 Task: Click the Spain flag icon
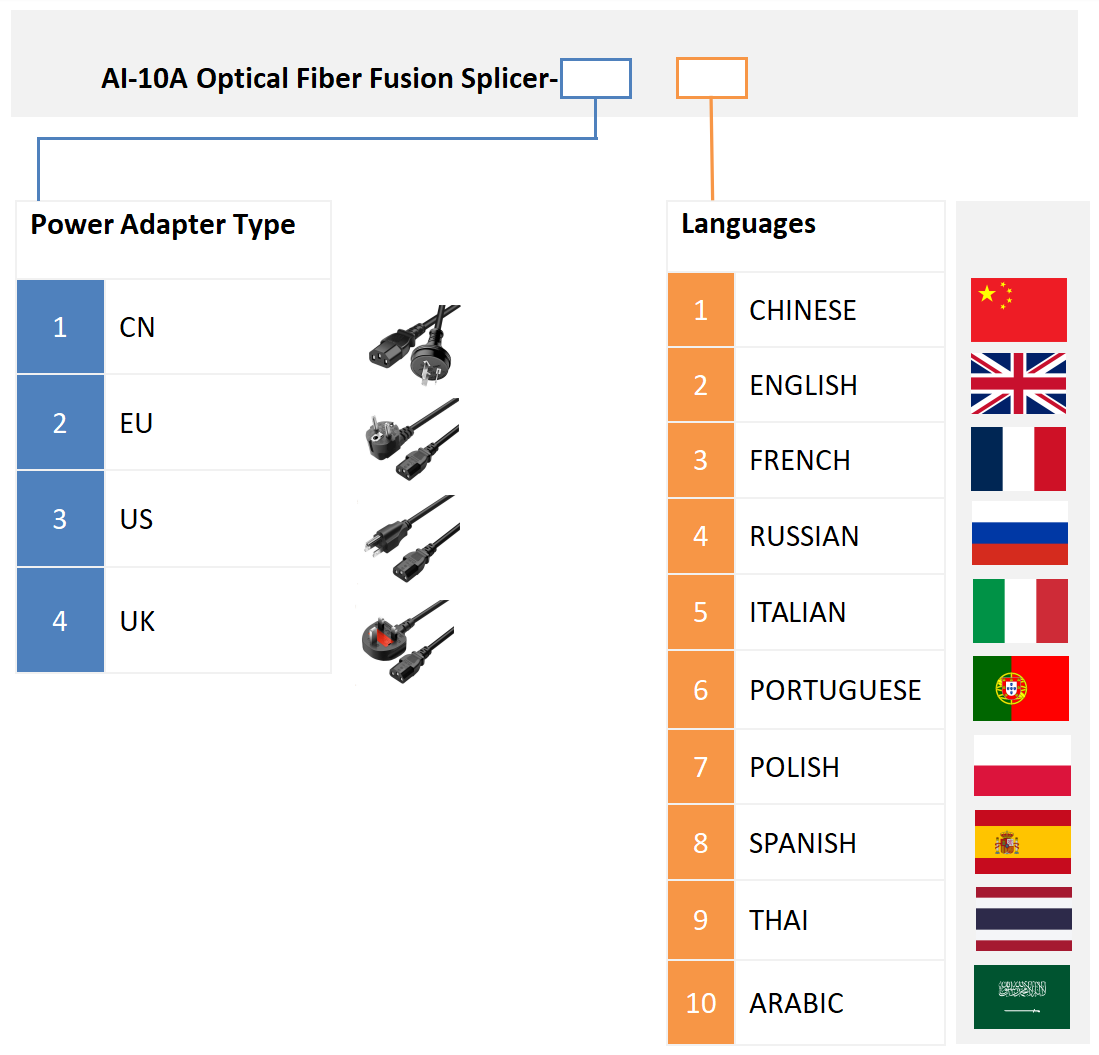tap(1022, 842)
